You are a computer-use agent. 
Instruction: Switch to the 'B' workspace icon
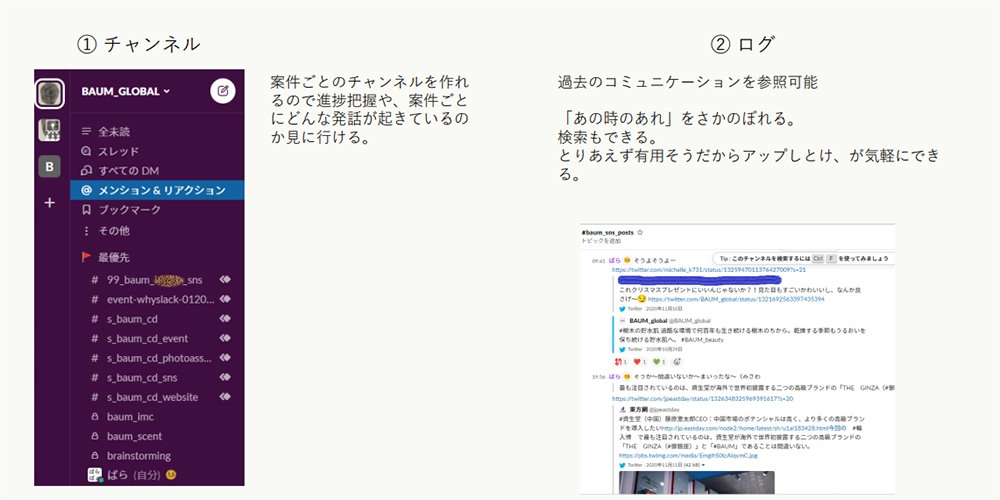pos(49,167)
